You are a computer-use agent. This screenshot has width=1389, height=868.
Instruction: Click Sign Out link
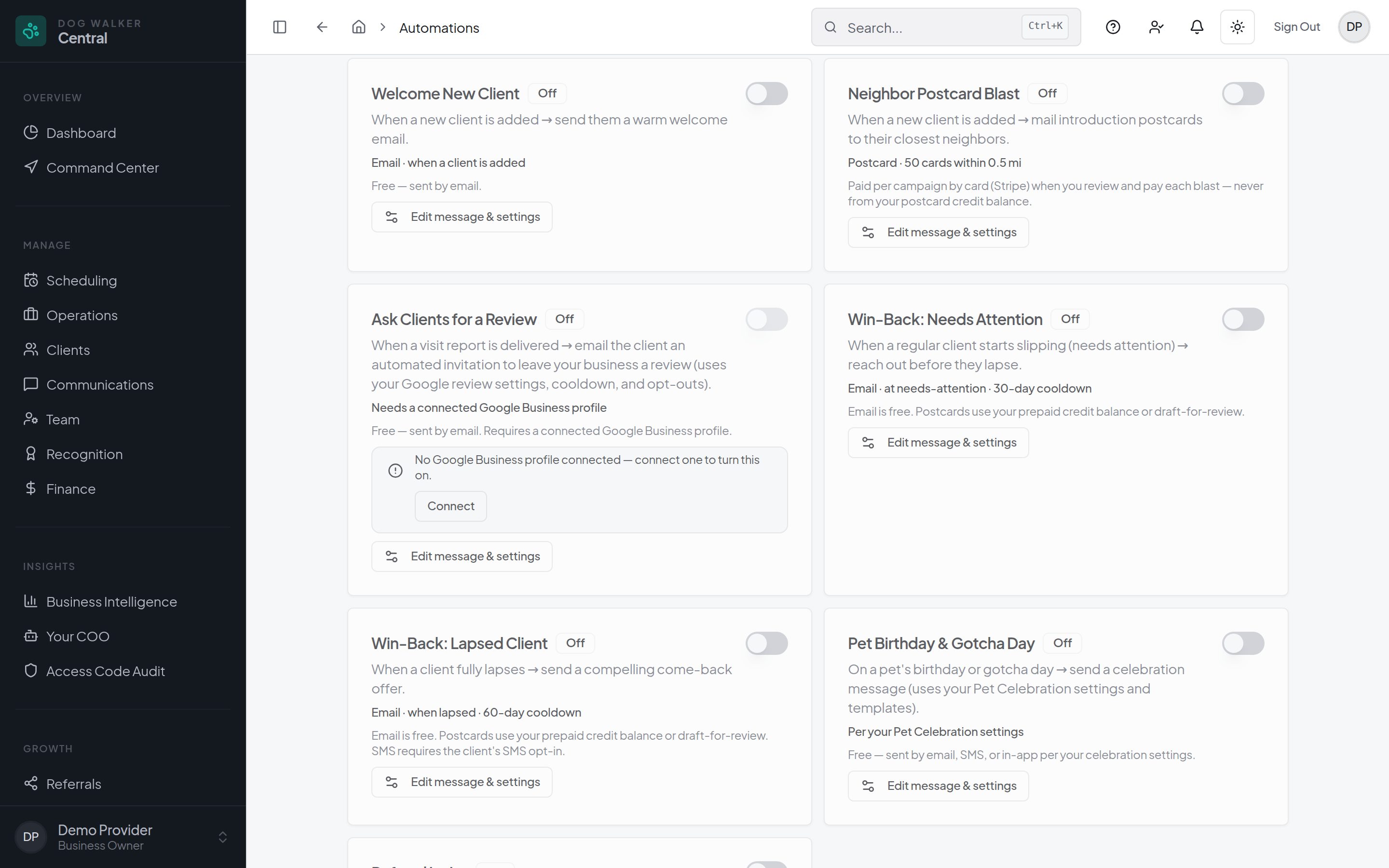1296,27
